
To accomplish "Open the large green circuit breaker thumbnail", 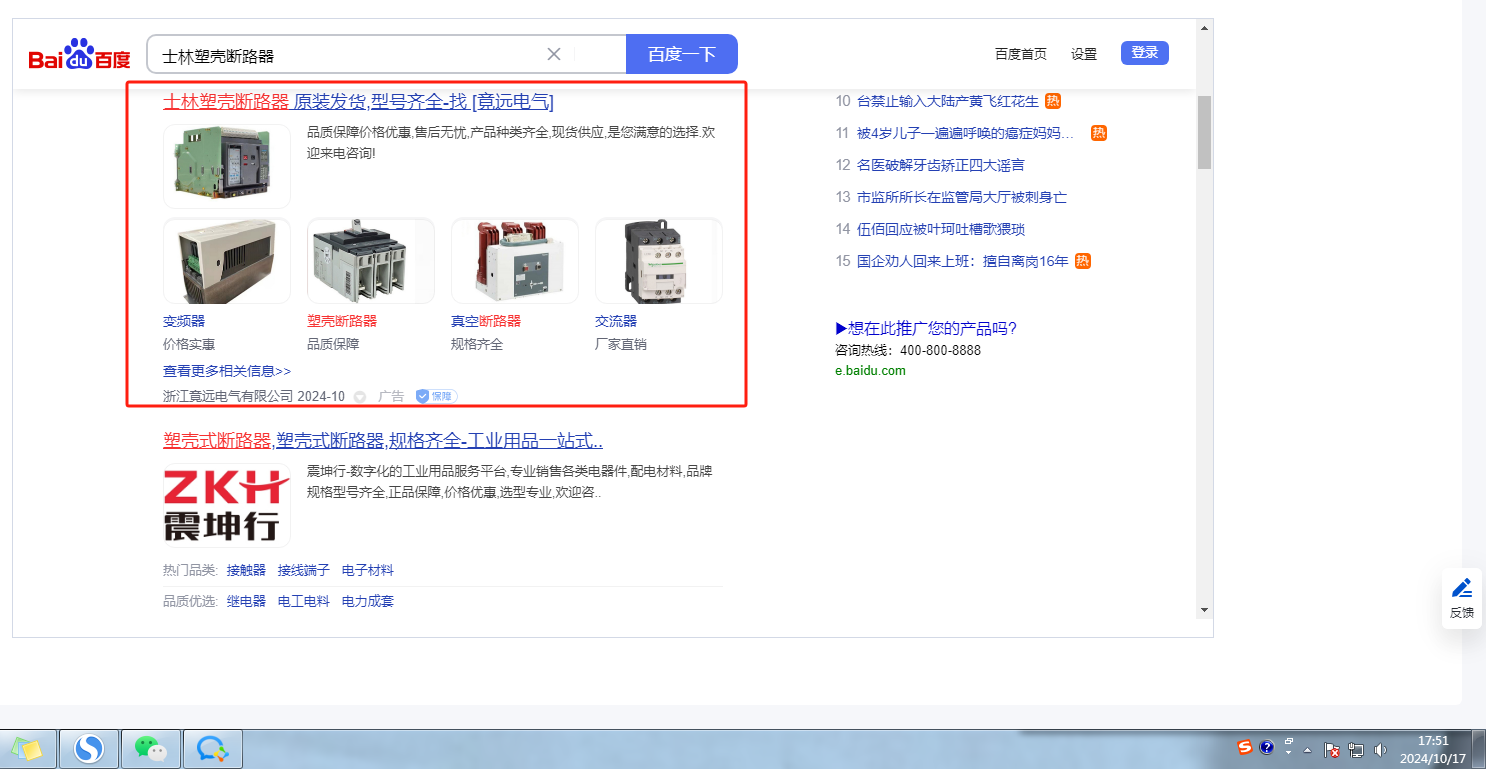I will point(227,166).
